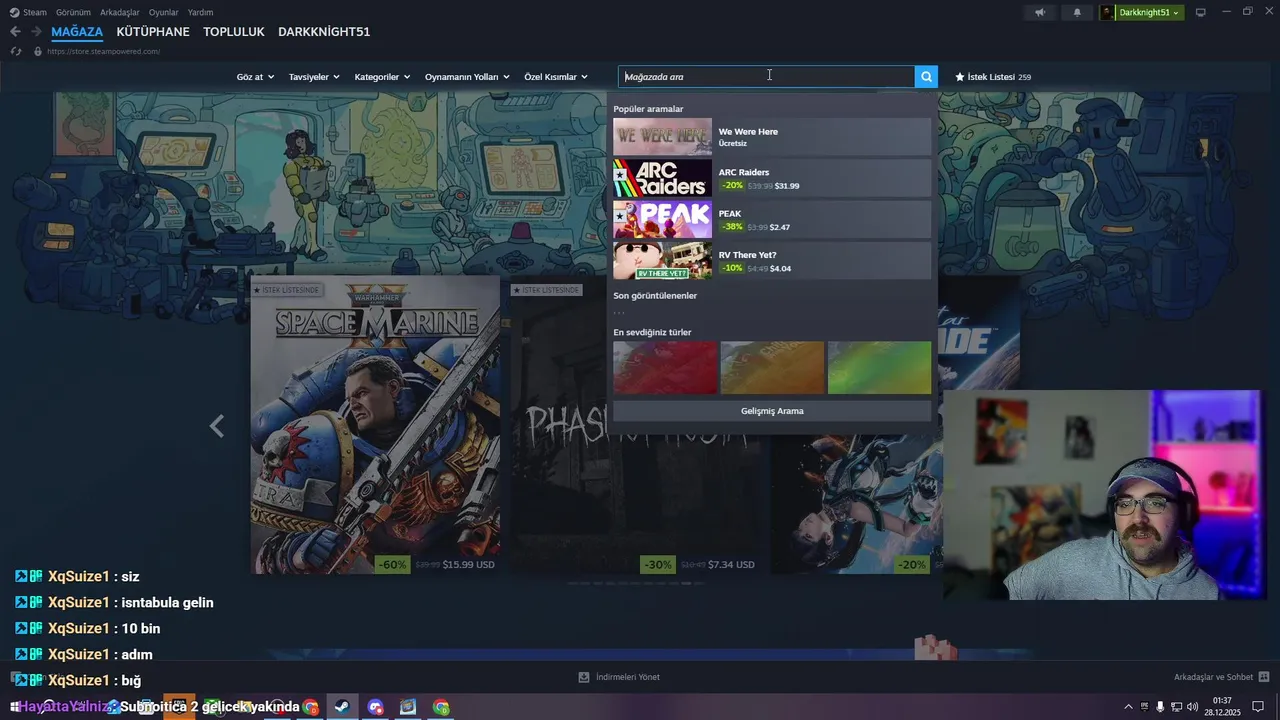Expand the Oynamanın Yolları dropdown
Screen dimensions: 1280x720
tap(467, 77)
